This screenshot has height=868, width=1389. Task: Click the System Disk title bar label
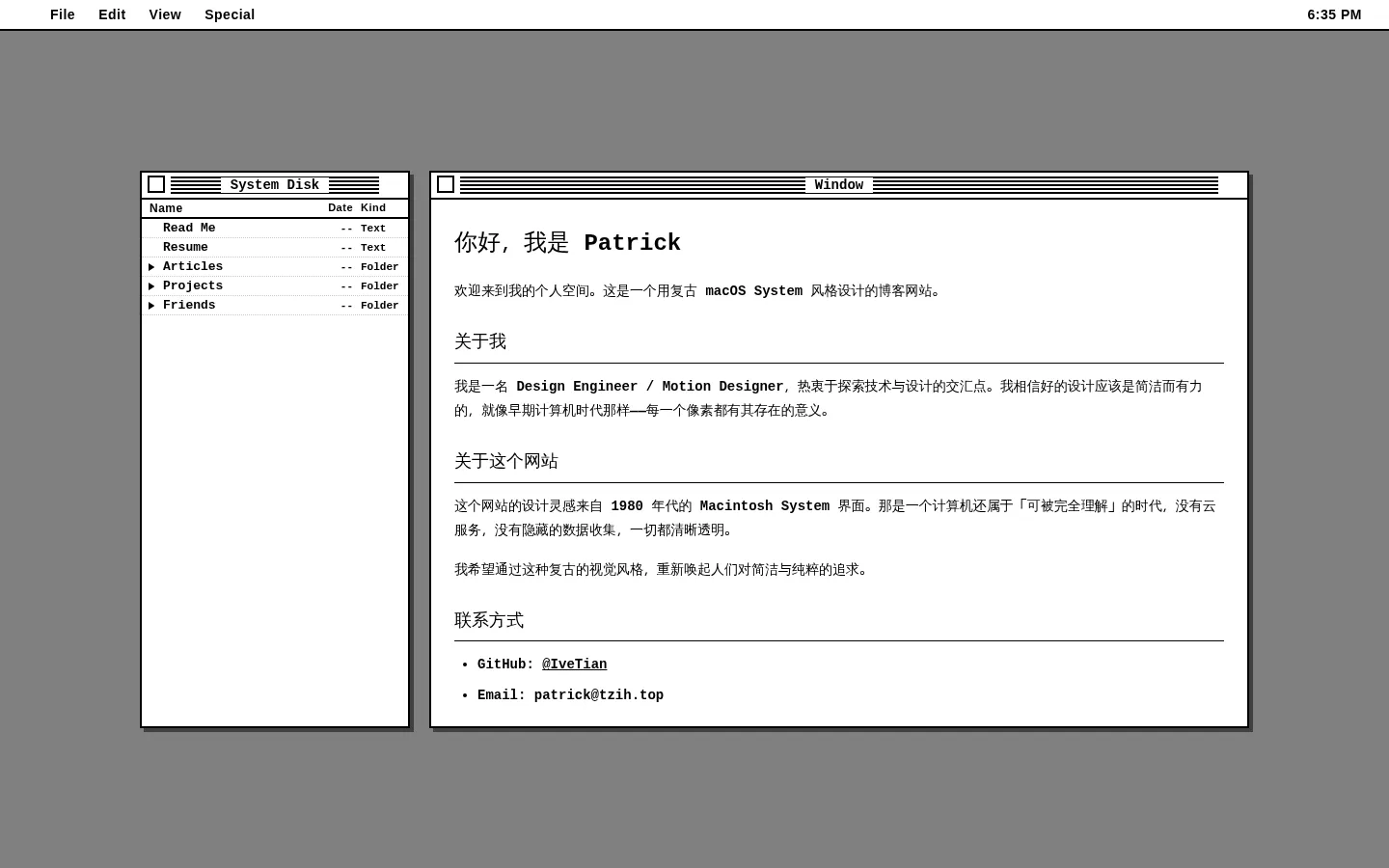[x=275, y=185]
